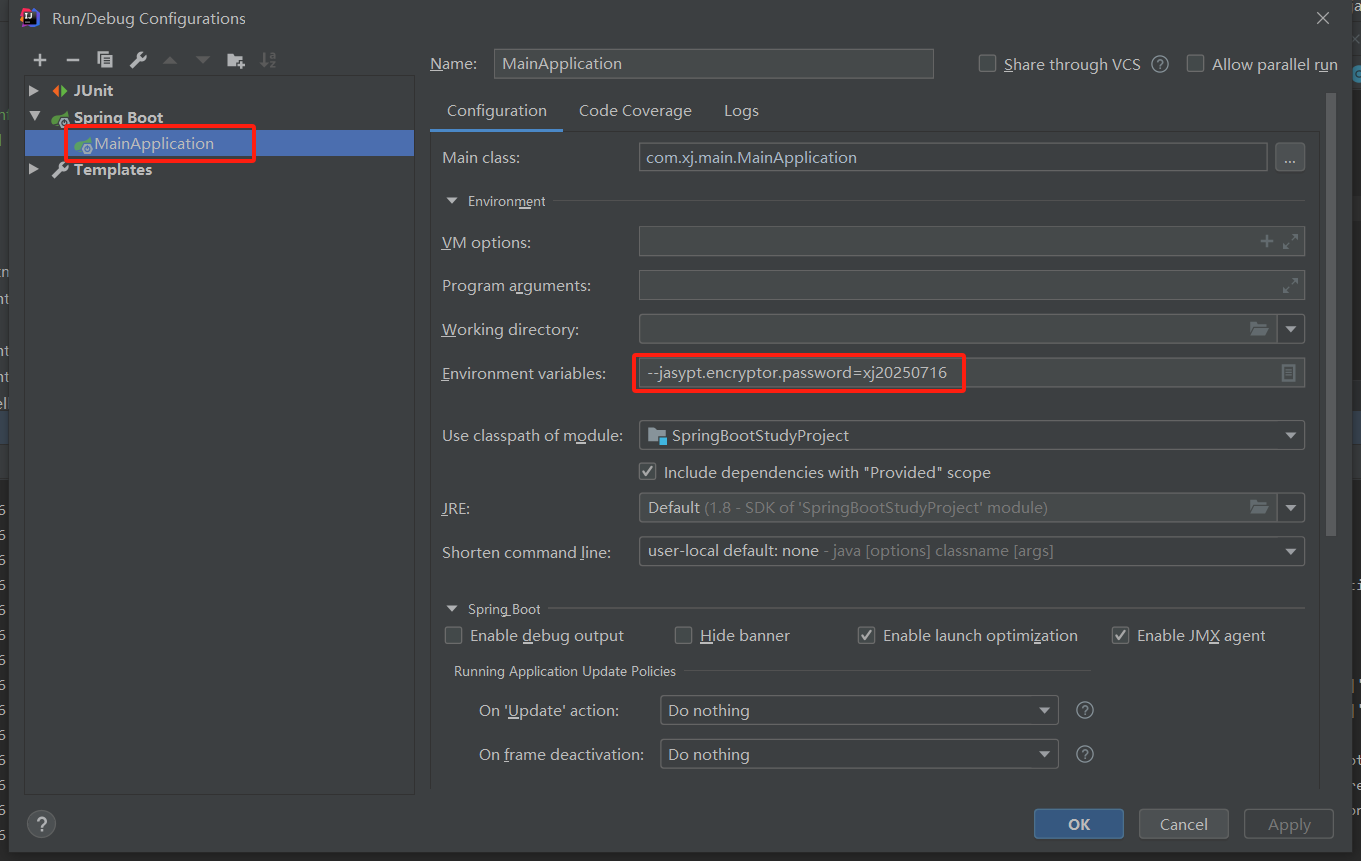1361x861 pixels.
Task: Browse for working directory folder icon
Action: point(1259,328)
